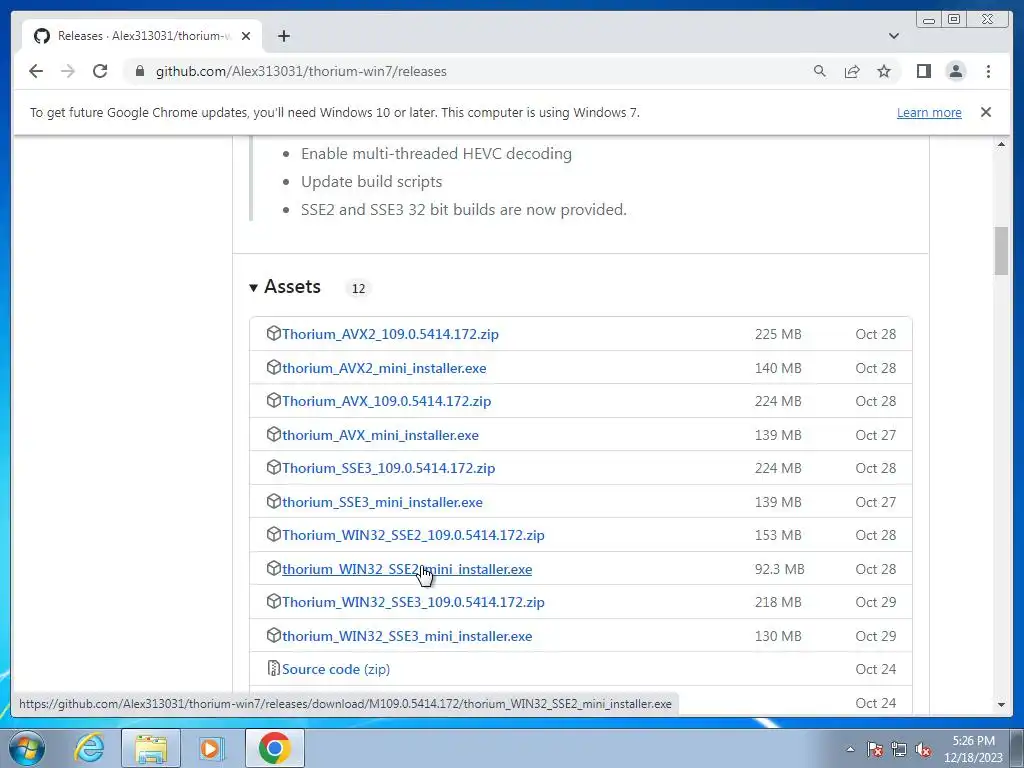Viewport: 1024px width, 768px height.
Task: Select Chrome in the taskbar
Action: [274, 748]
